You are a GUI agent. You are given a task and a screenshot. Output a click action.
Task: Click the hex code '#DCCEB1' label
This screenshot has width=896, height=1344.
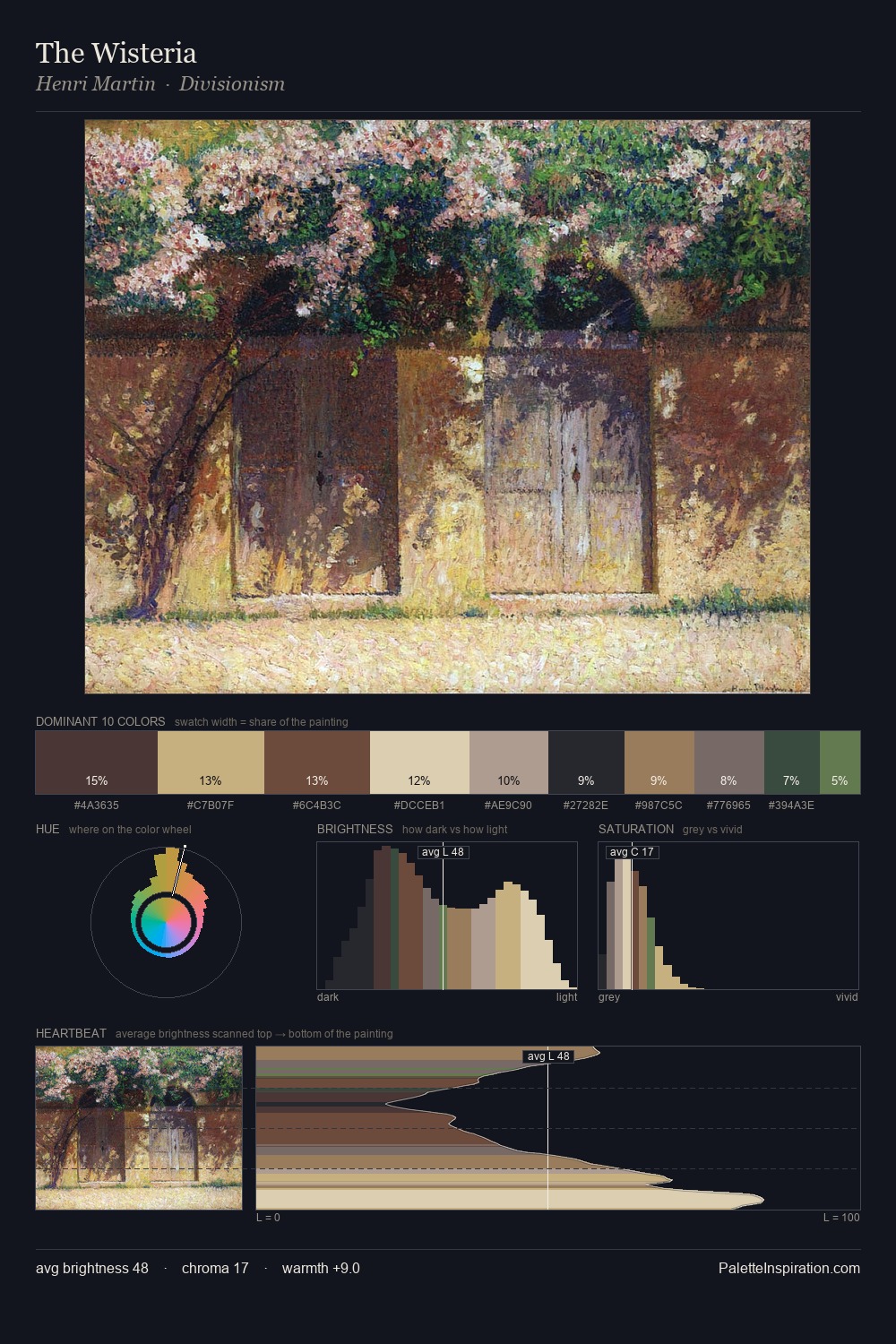(x=419, y=806)
